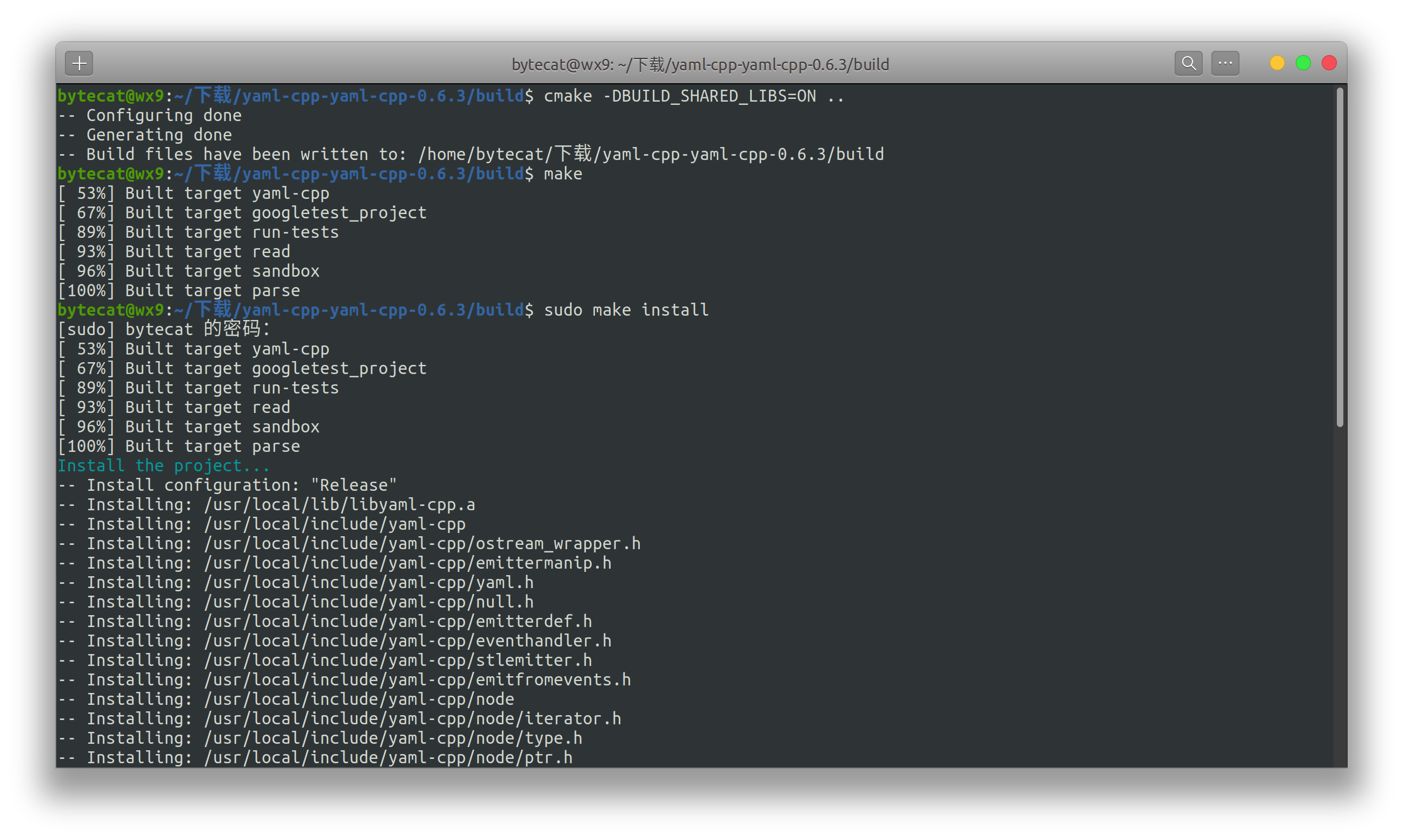1405x840 pixels.
Task: Click the 'Install the project...' cyan text
Action: tap(163, 465)
